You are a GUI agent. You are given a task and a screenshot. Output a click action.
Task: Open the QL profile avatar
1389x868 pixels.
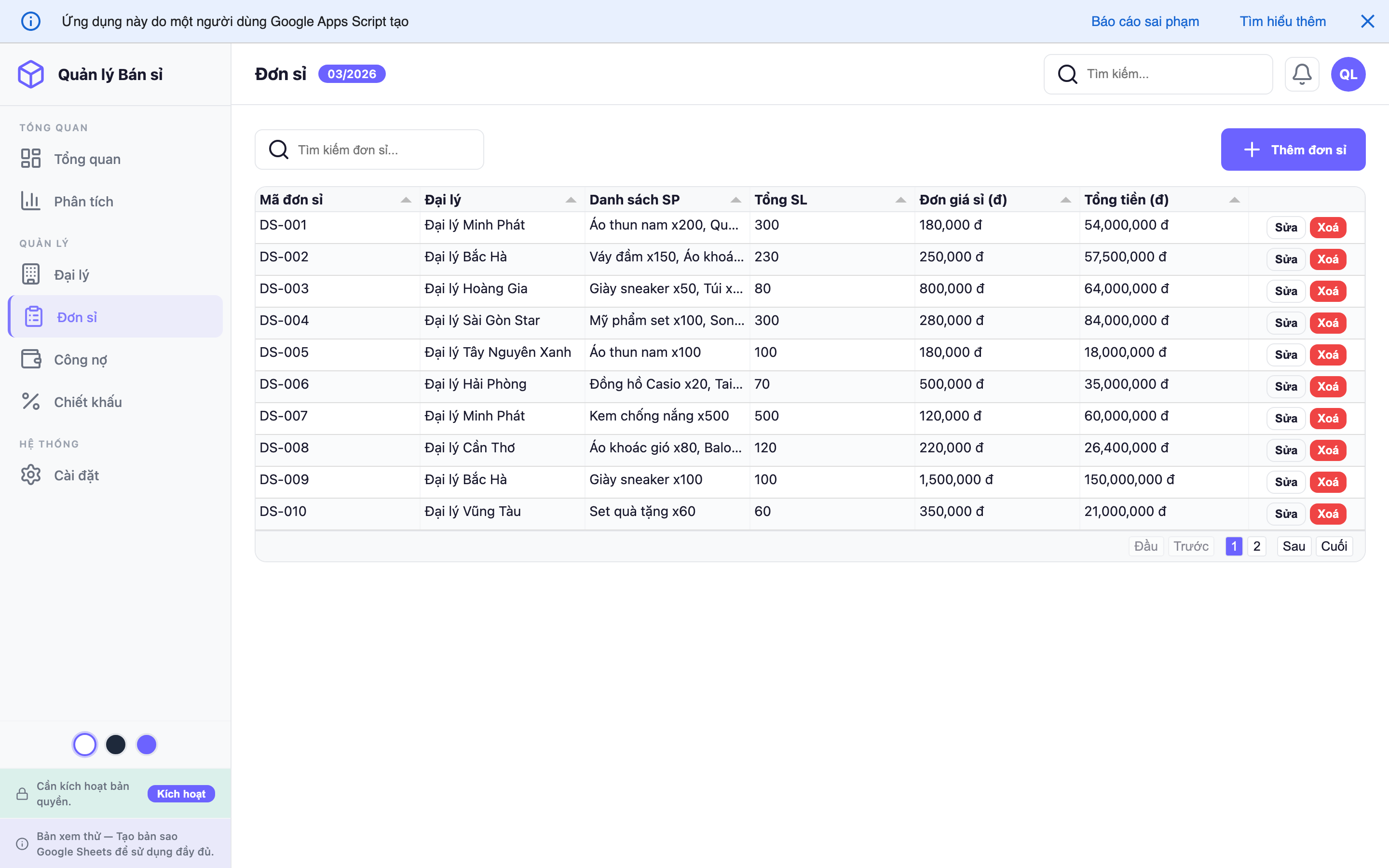coord(1348,73)
